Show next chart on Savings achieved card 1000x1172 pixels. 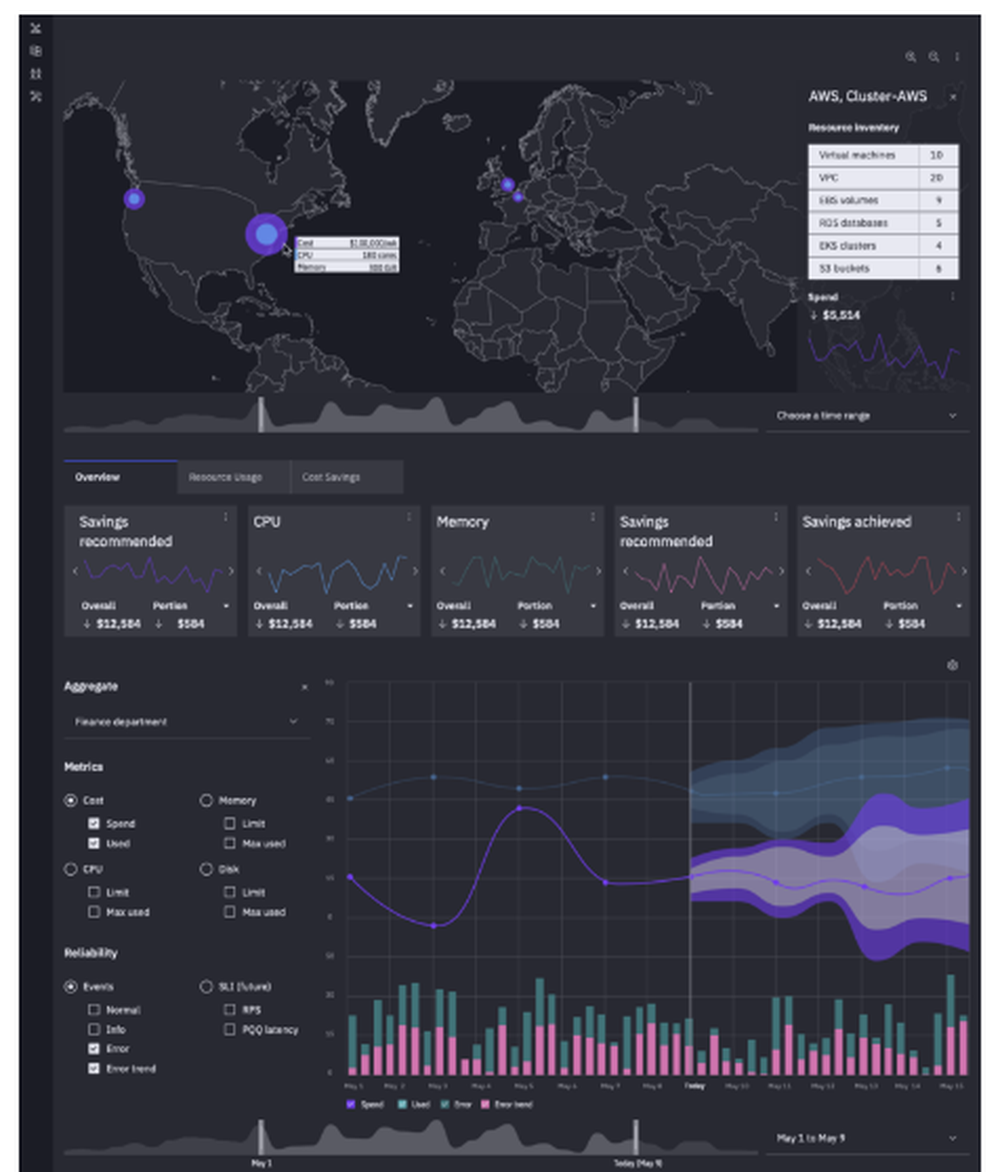[x=964, y=571]
